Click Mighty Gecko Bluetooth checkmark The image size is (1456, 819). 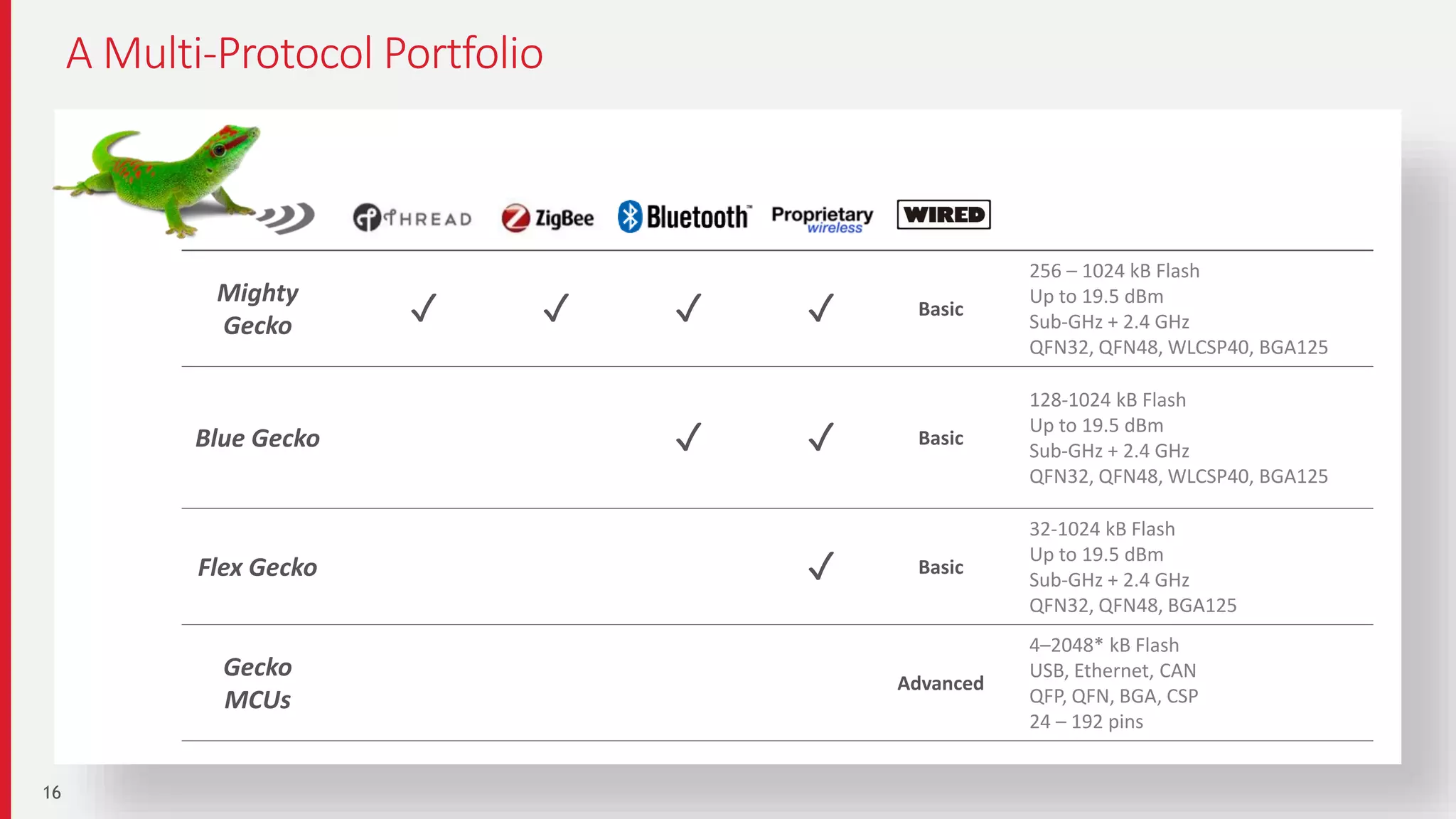688,308
